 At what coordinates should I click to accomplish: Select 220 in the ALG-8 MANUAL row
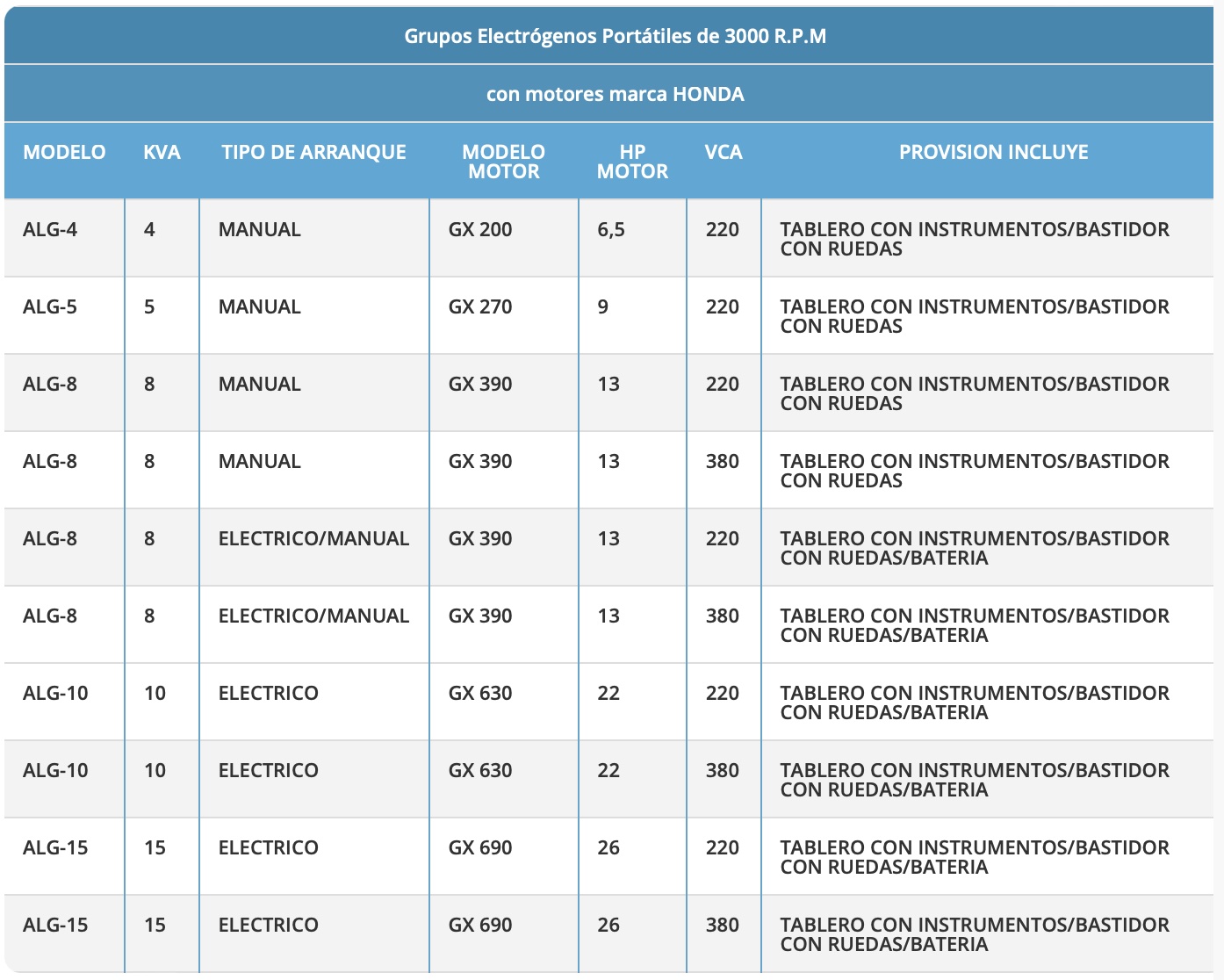723,384
